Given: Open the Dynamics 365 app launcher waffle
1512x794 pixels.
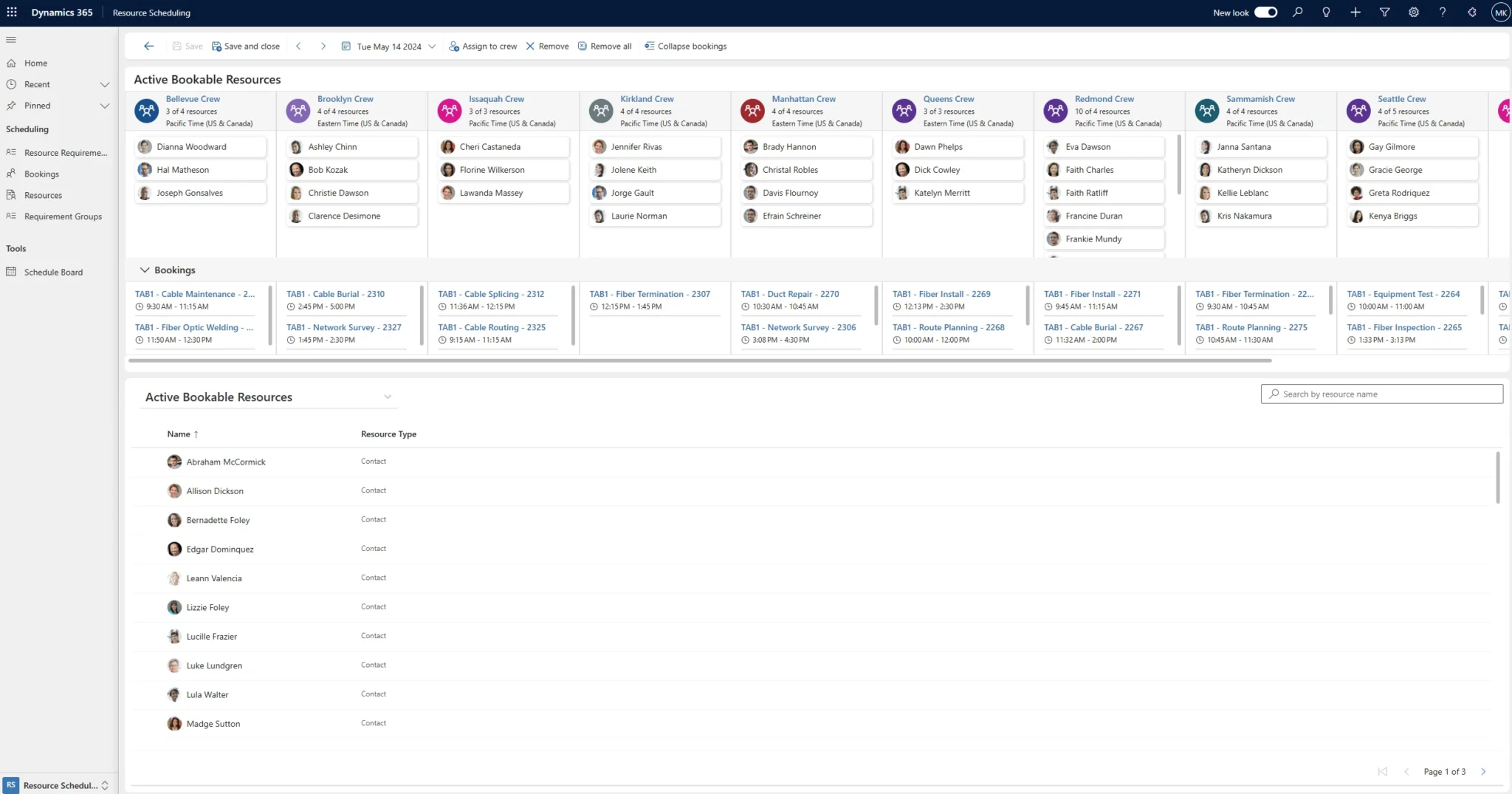Looking at the screenshot, I should pos(11,12).
